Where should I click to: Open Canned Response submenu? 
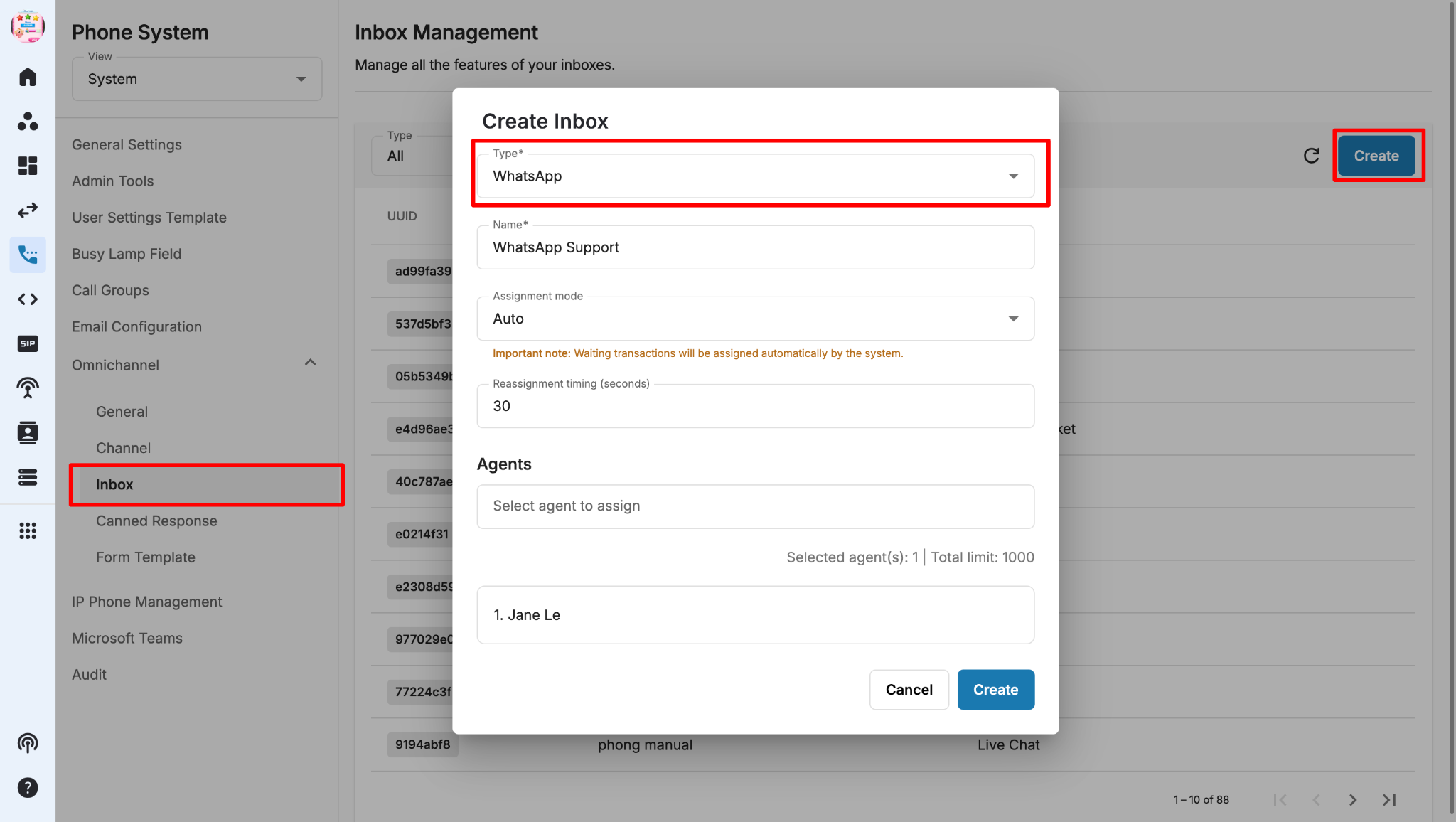point(156,521)
